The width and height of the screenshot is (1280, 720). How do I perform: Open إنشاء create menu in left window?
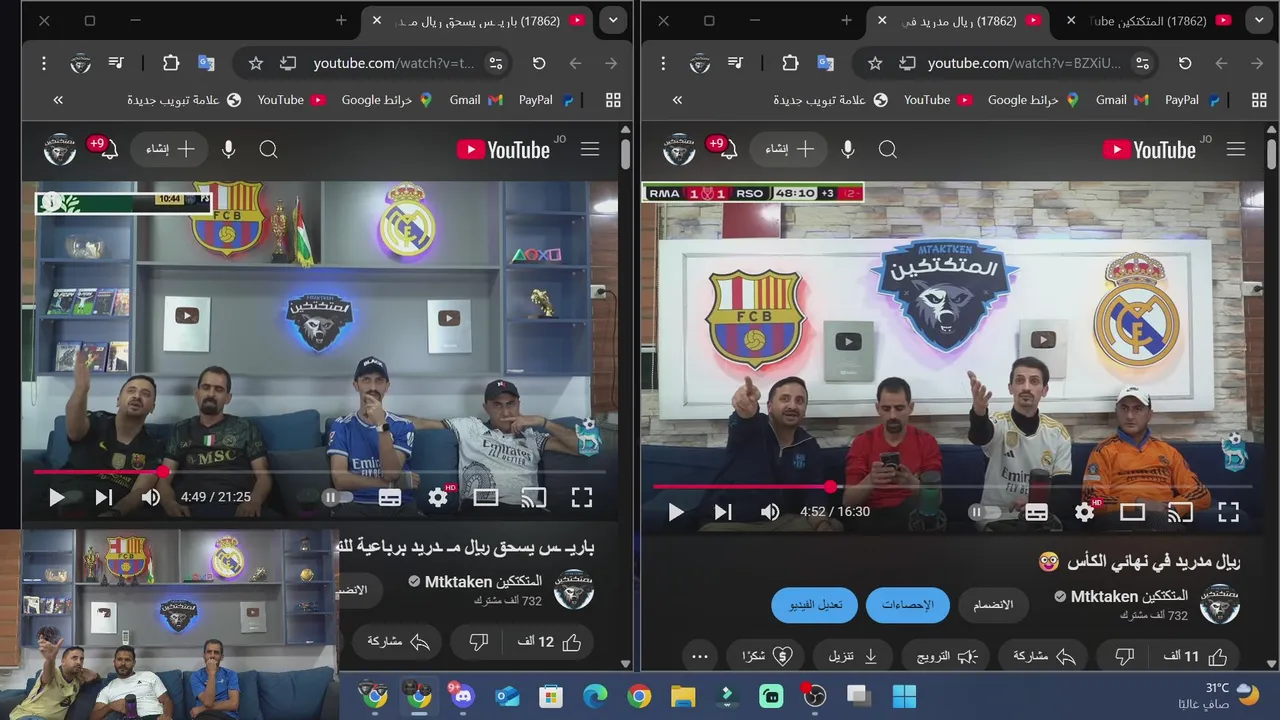(x=170, y=149)
